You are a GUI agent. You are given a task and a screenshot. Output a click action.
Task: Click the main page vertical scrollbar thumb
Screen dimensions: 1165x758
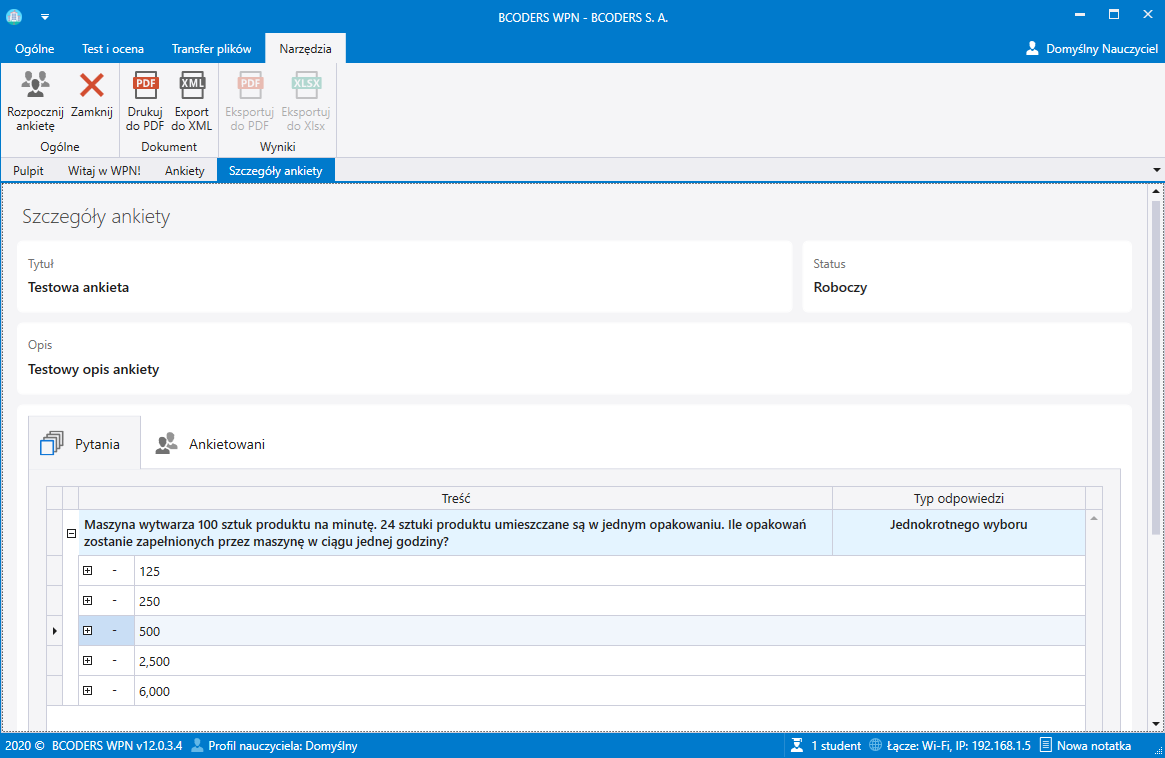tap(1155, 366)
